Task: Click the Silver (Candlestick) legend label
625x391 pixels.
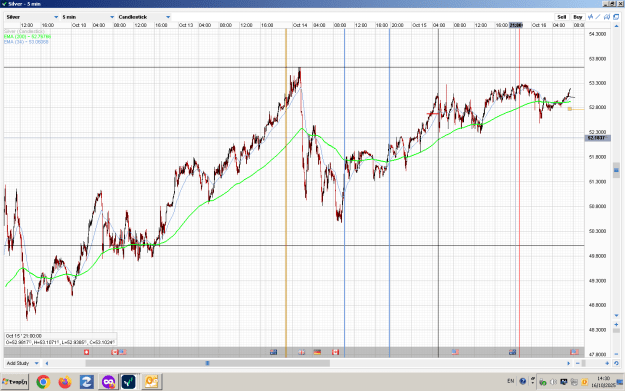Action: [x=24, y=31]
